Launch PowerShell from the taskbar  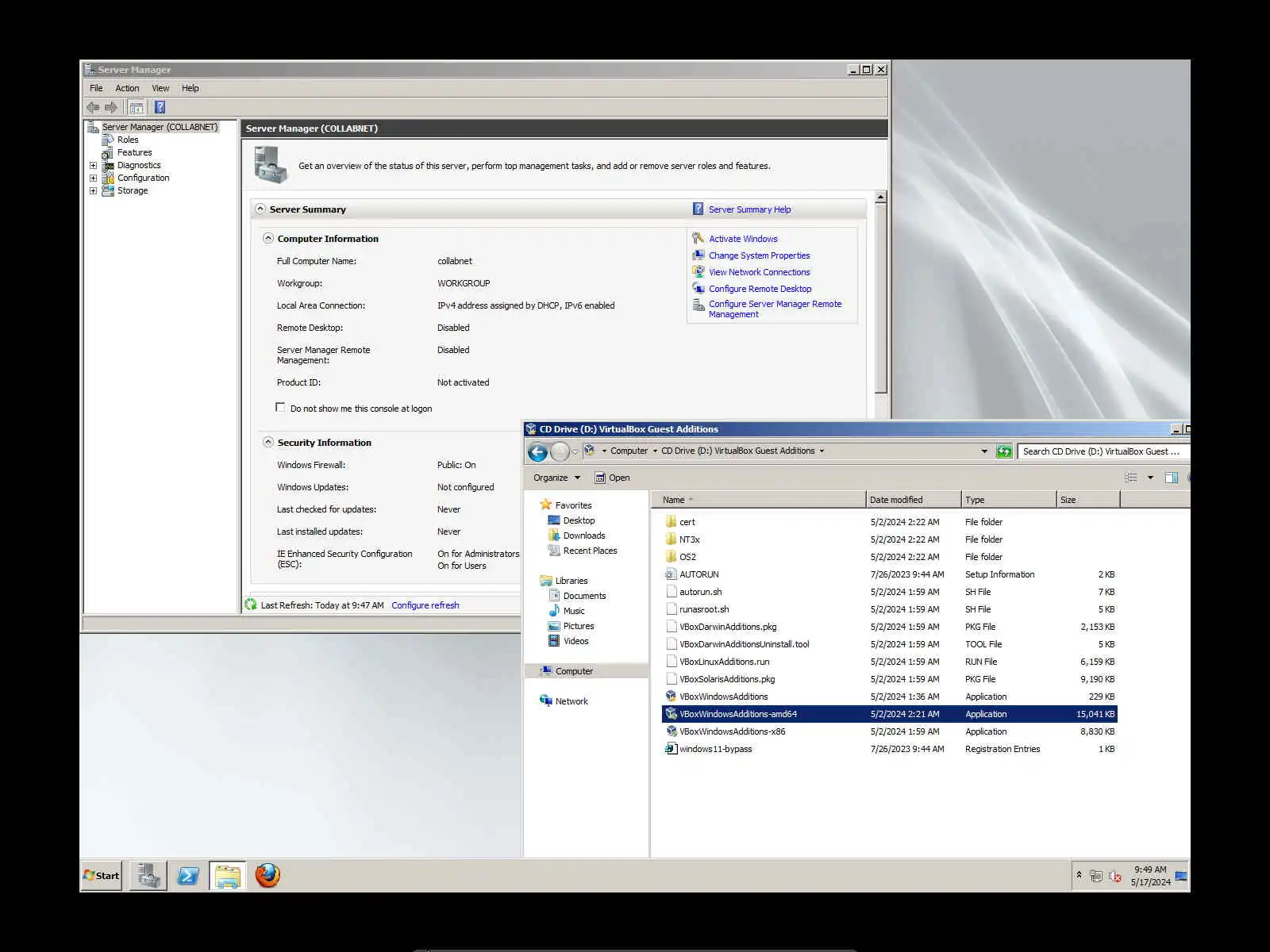188,876
